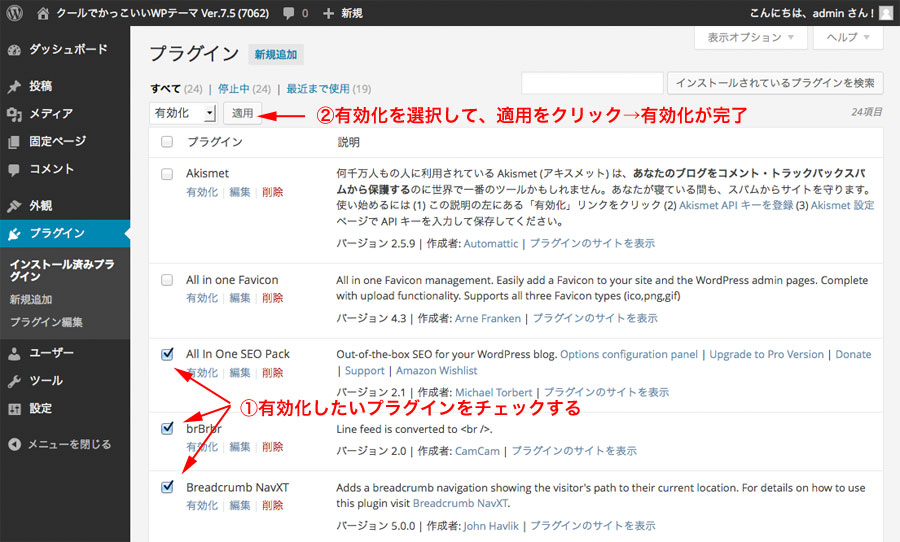Click 削除 link under Akismet

tap(273, 192)
